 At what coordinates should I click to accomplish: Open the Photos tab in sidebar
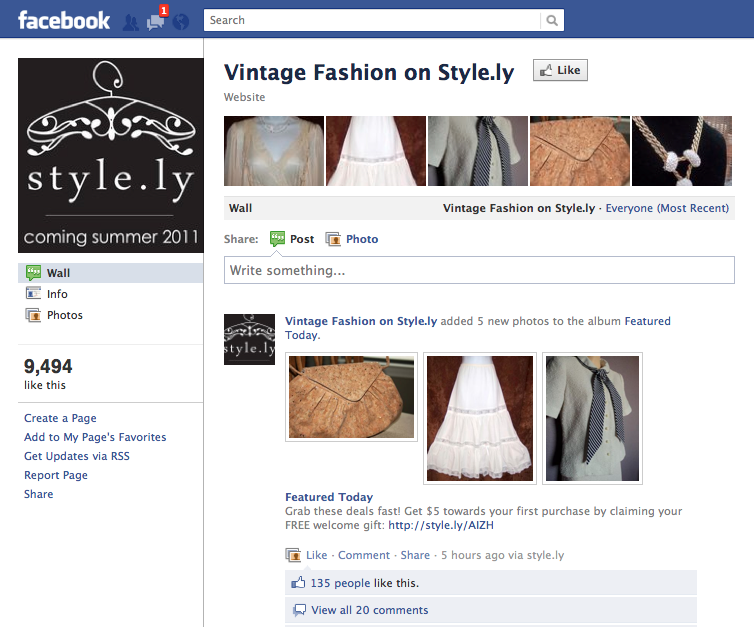pos(64,315)
